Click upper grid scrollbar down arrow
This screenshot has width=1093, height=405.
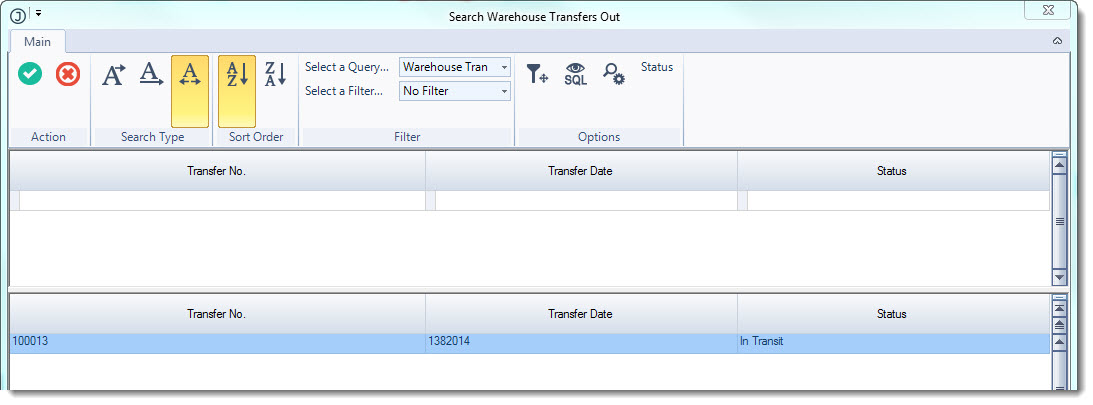pos(1060,277)
